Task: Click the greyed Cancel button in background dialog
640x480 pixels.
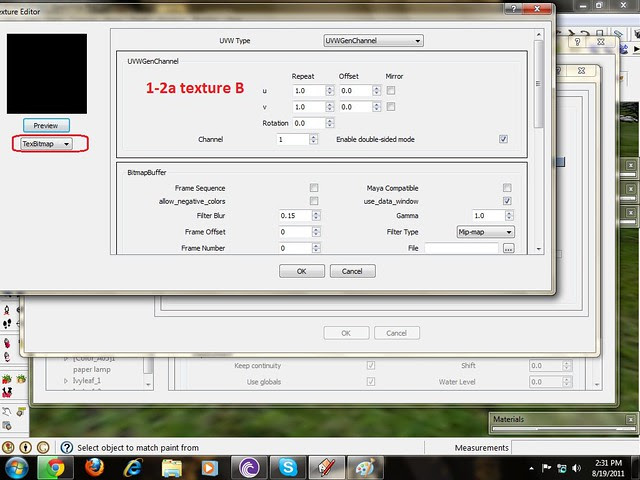Action: click(397, 333)
